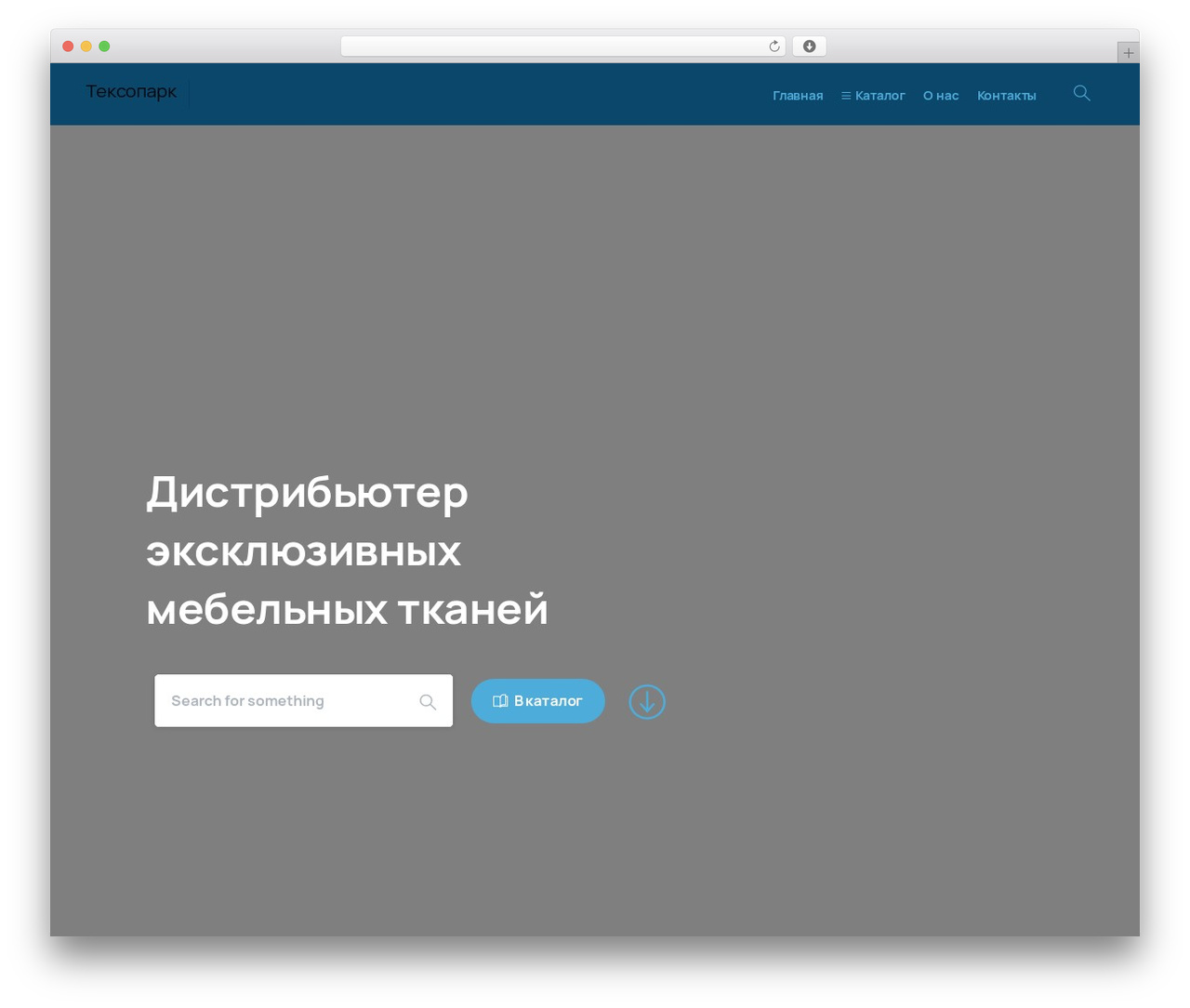Open the Каталог menu item

[873, 96]
